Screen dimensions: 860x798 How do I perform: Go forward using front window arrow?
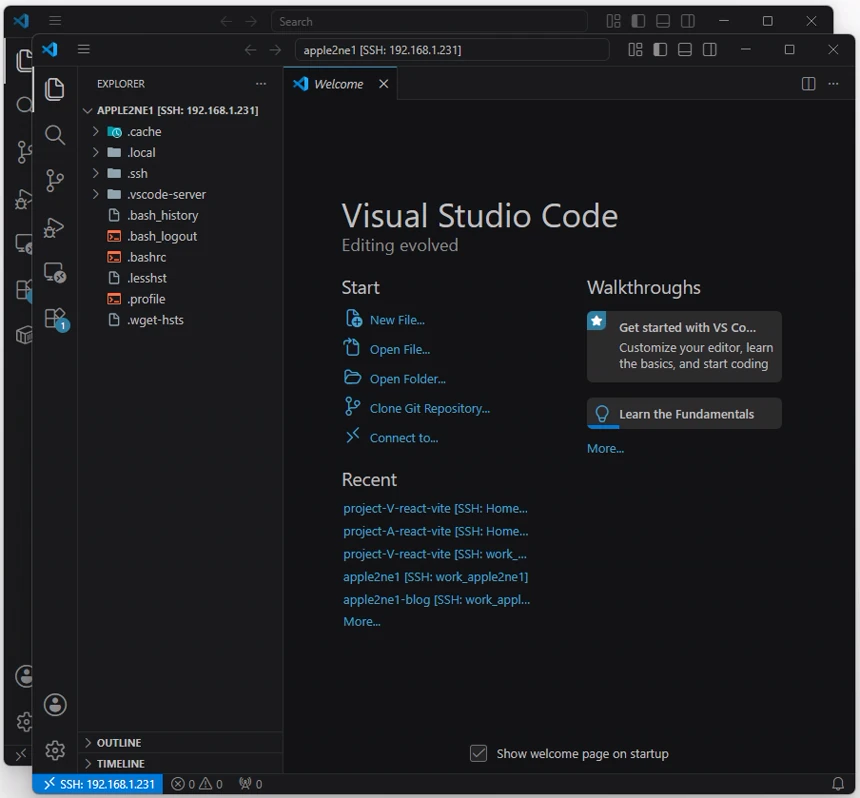[x=275, y=50]
